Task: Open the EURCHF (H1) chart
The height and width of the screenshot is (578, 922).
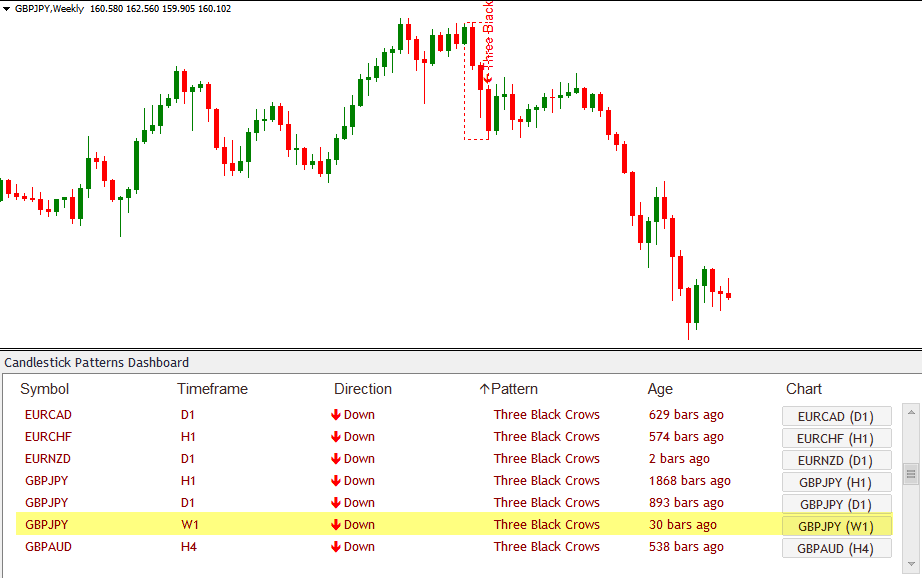Action: [836, 438]
